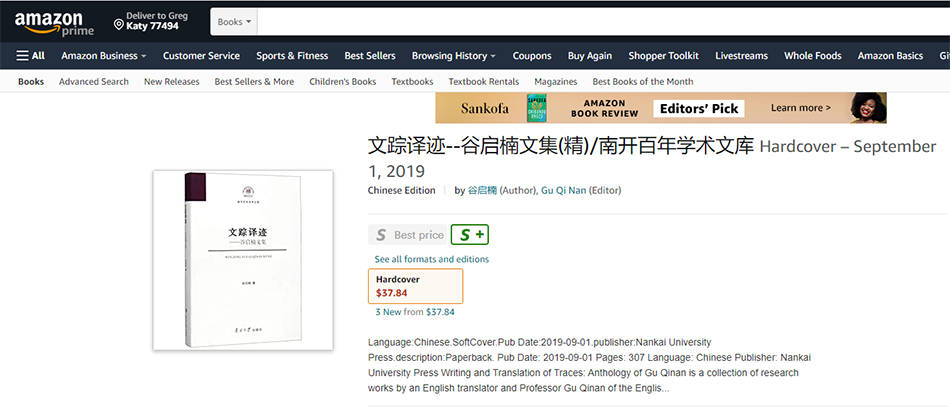Click the grey S Best price badge
The image size is (950, 408).
pos(407,235)
